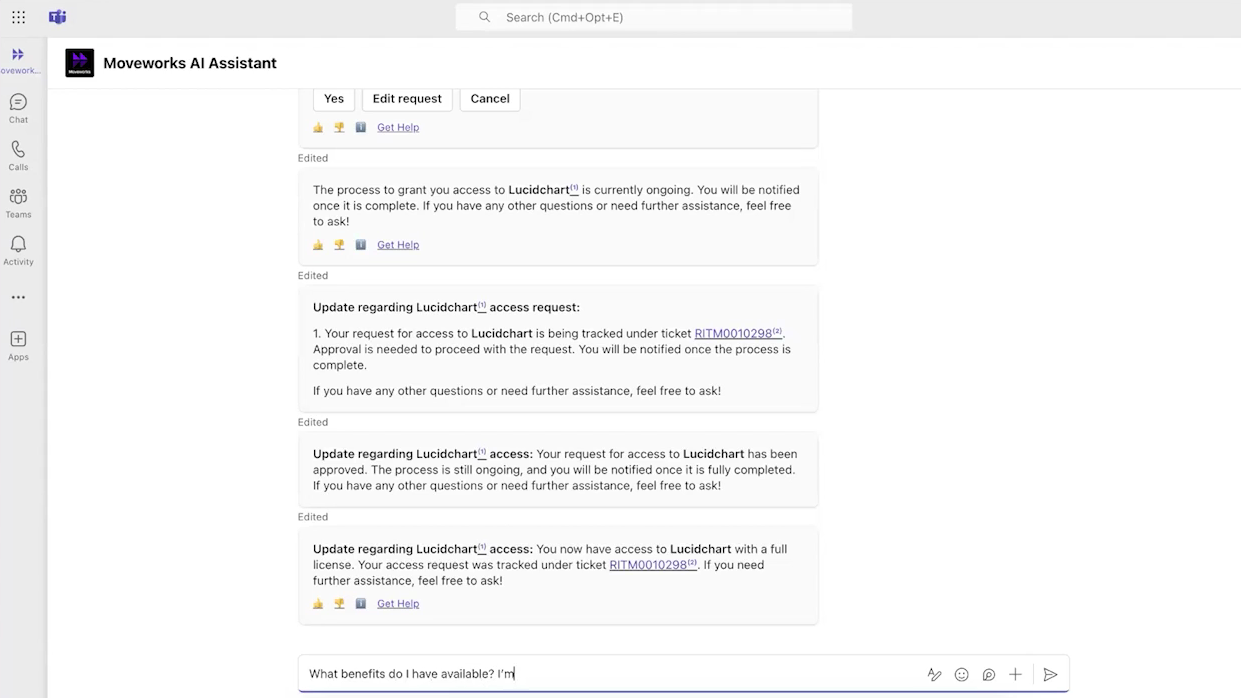The height and width of the screenshot is (698, 1241).
Task: Click the Microsoft Teams logo icon
Action: (57, 17)
